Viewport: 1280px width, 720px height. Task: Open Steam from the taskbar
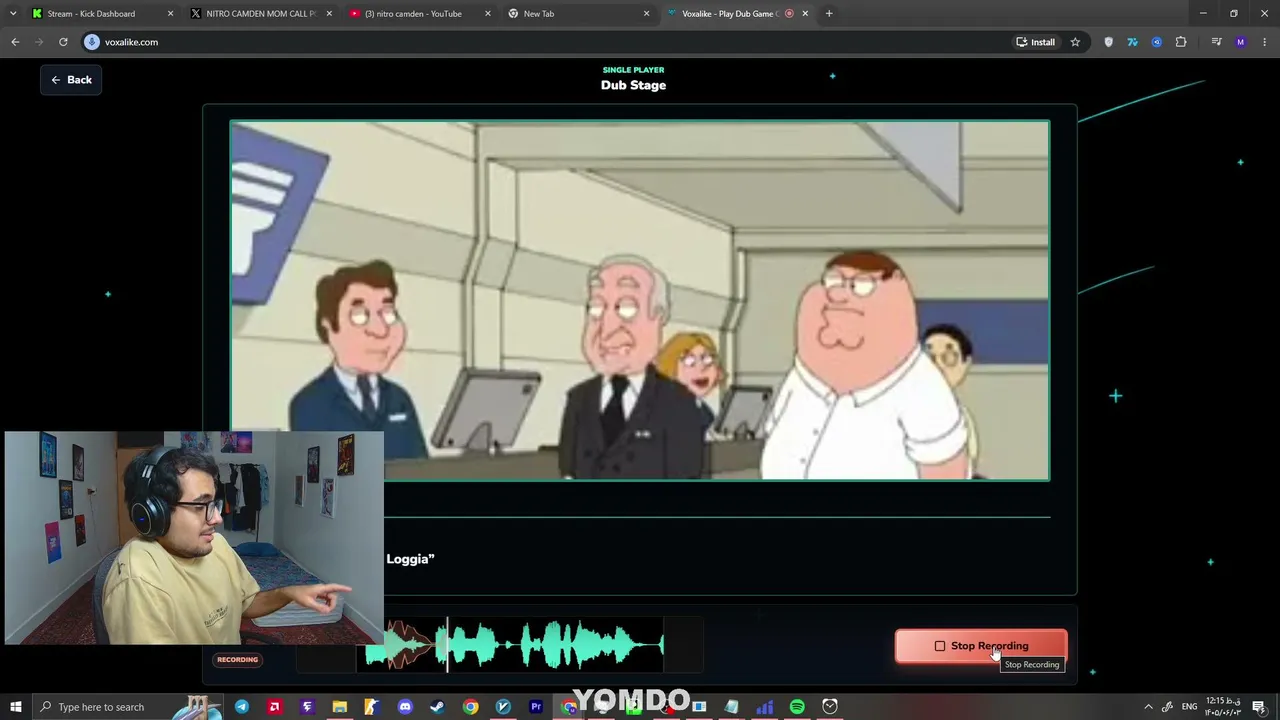(x=437, y=707)
